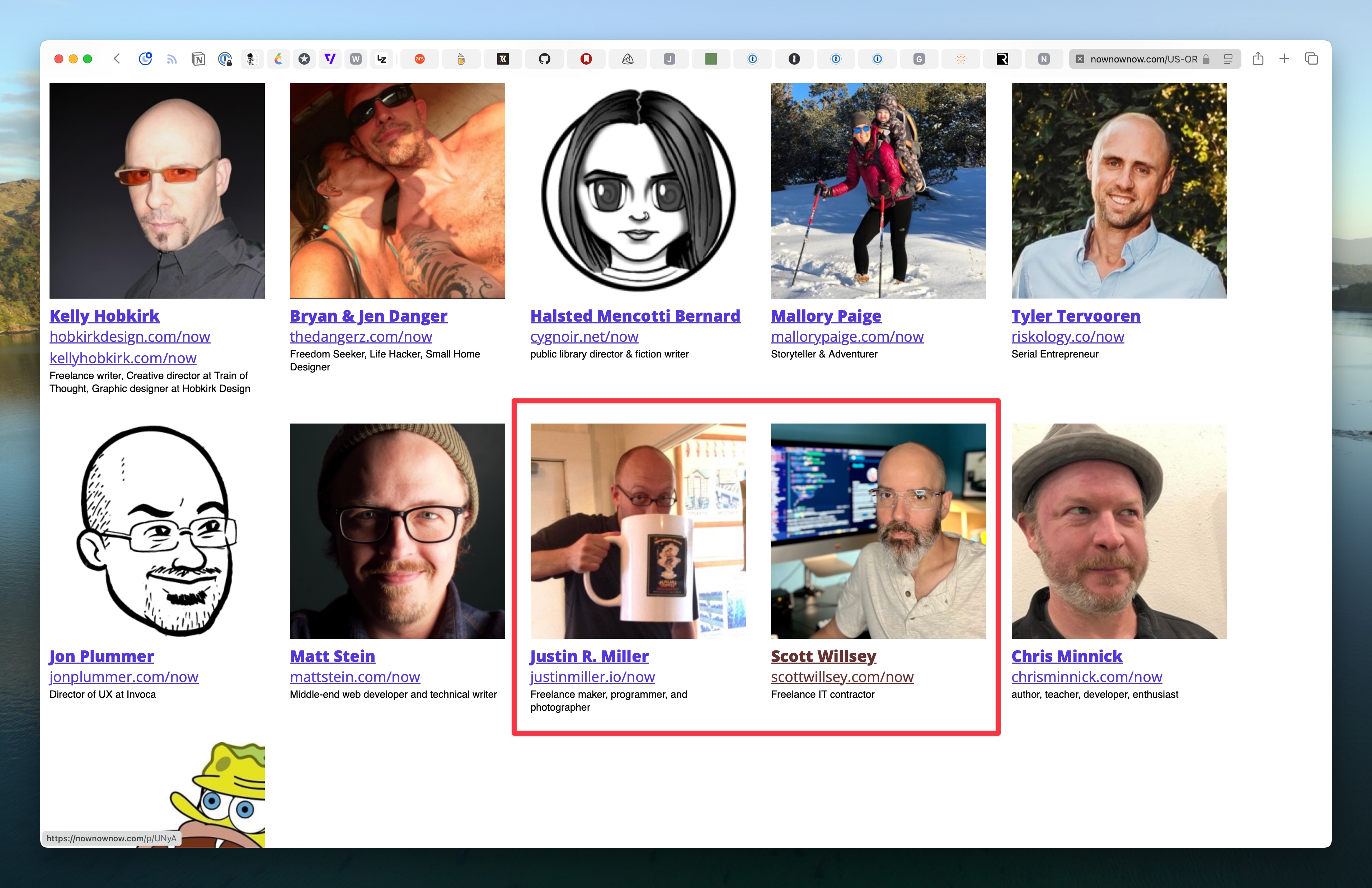This screenshot has height=888, width=1372.
Task: Click the nownownow.com/US-OR address field
Action: point(1143,59)
